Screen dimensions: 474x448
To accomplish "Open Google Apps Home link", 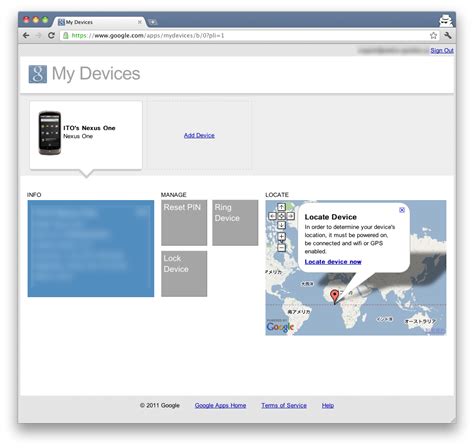I will (220, 406).
